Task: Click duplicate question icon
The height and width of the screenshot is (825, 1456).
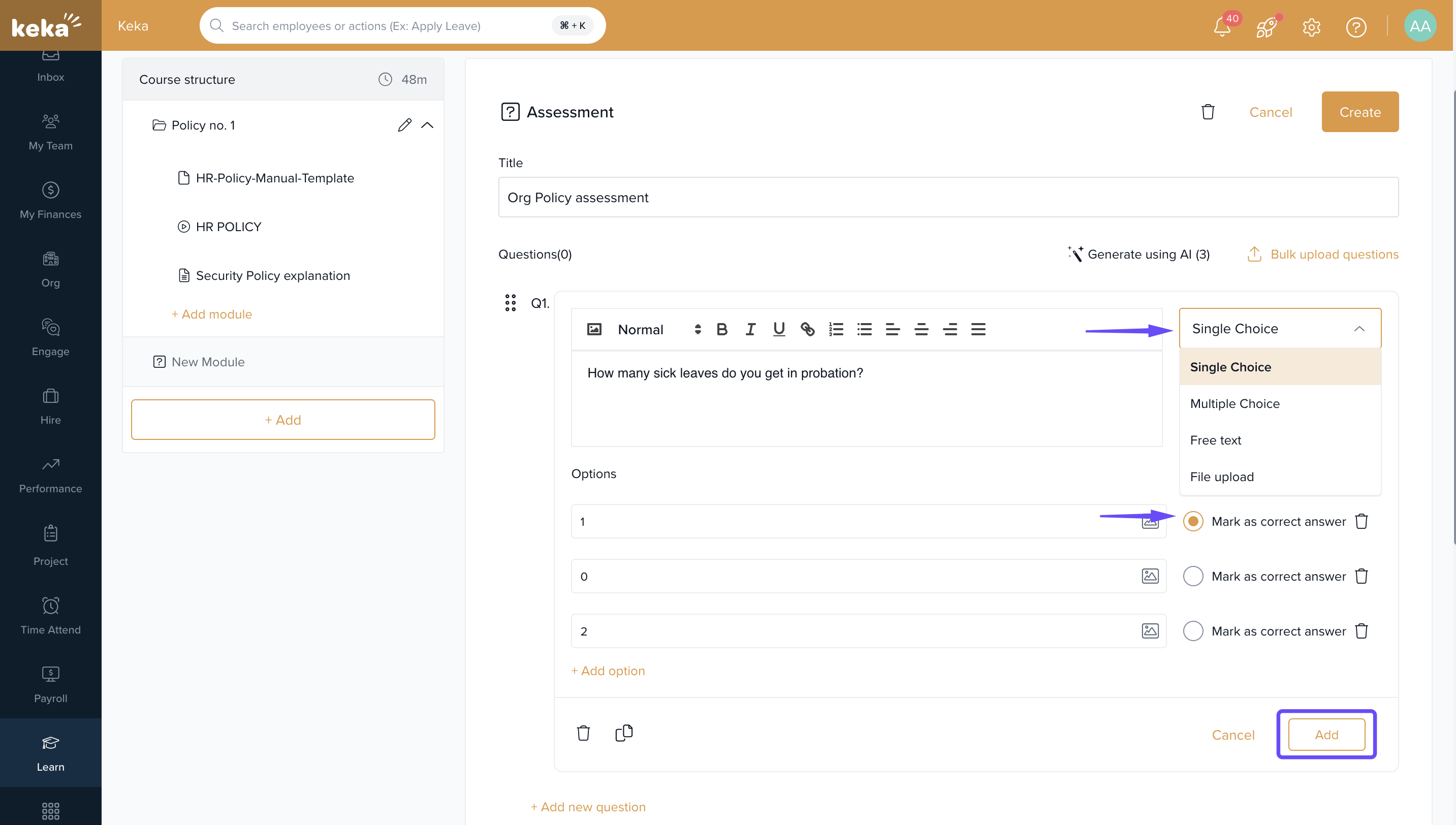Action: coord(624,733)
